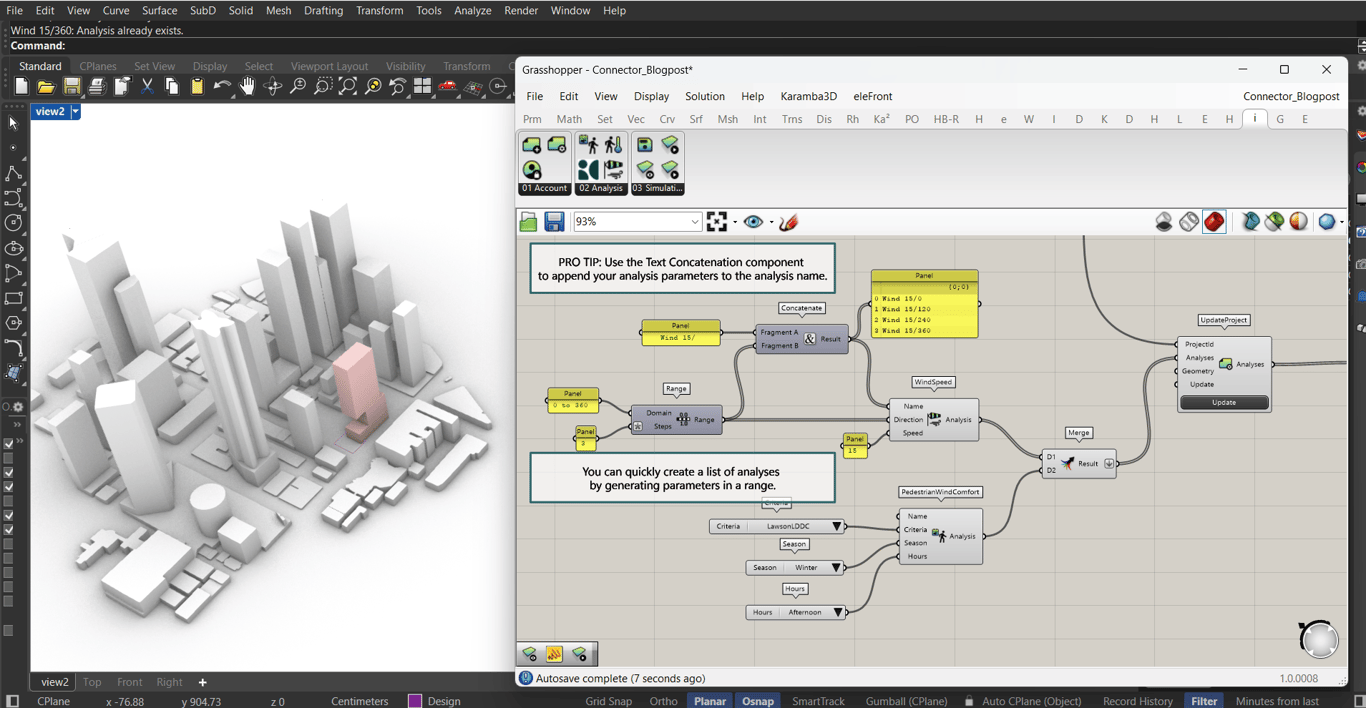Image resolution: width=1366 pixels, height=708 pixels.
Task: Click Zoom Extents icon in Grasshopper toolbar
Action: 717,222
